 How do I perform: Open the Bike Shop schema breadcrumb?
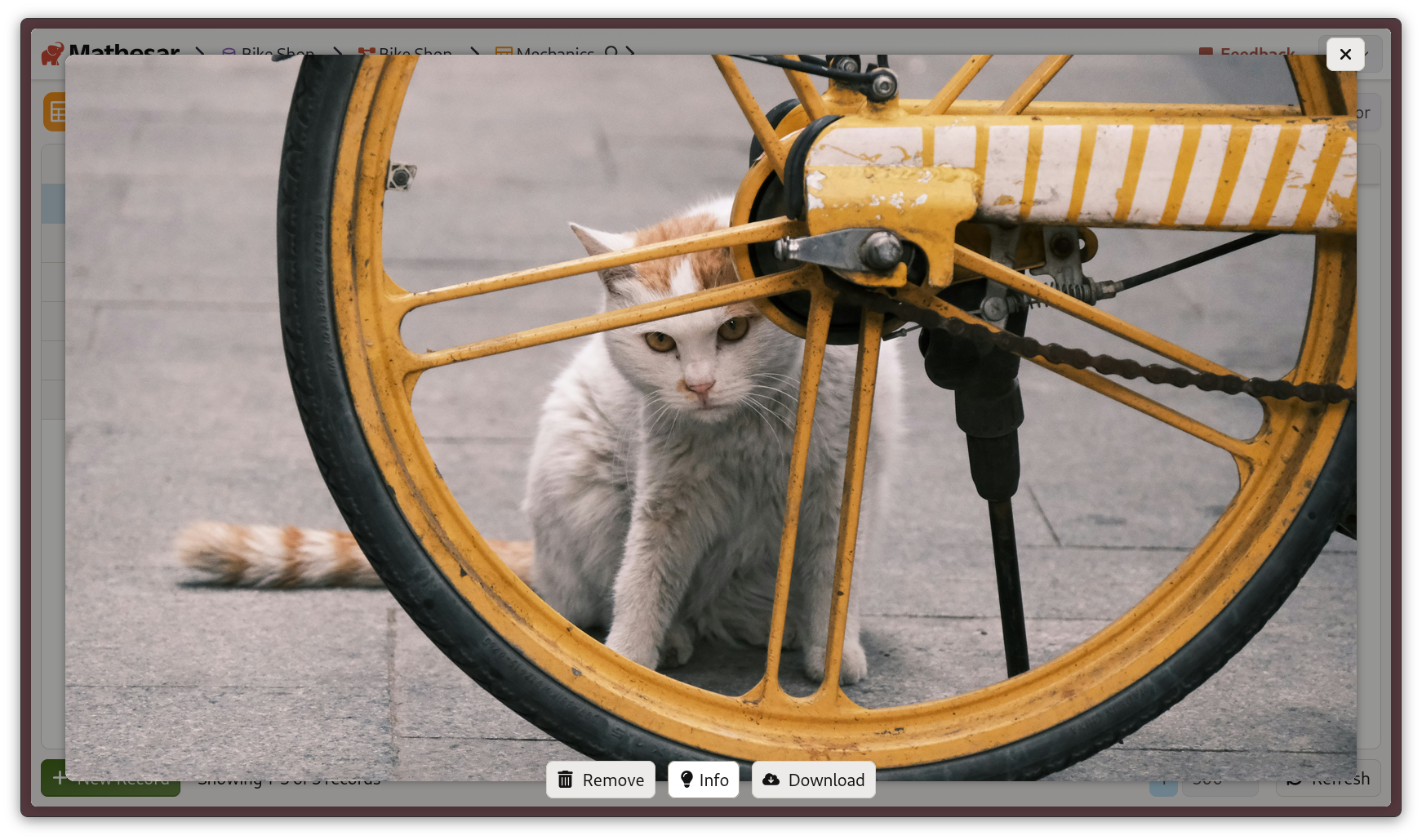pos(406,52)
